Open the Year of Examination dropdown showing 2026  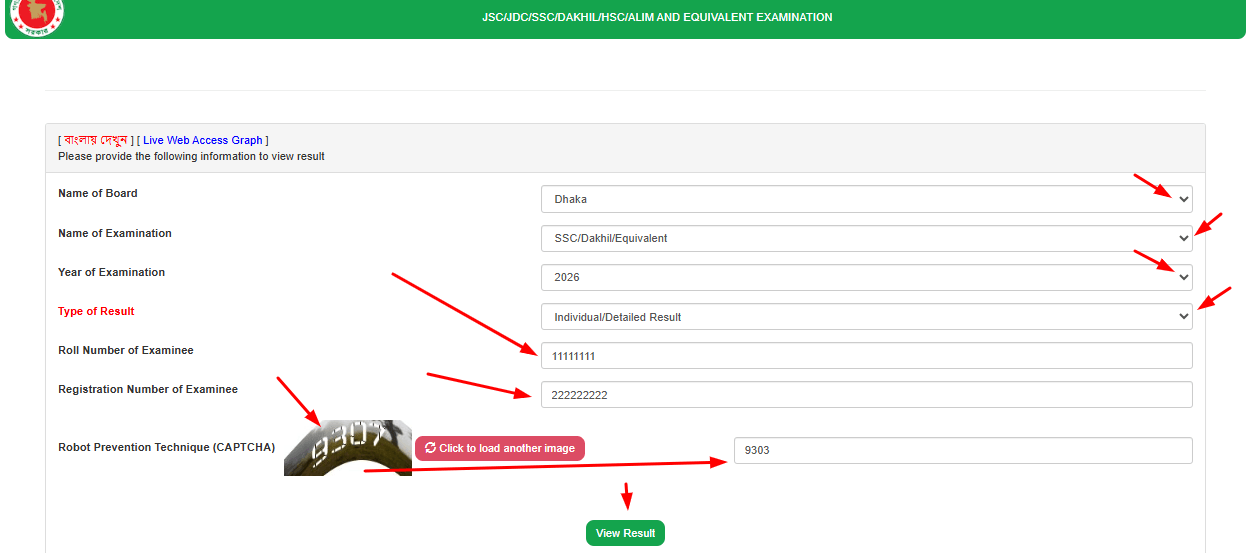[866, 277]
